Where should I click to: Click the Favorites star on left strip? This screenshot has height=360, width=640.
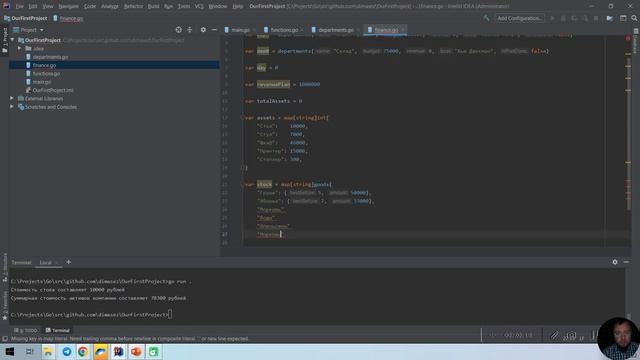click(x=5, y=318)
